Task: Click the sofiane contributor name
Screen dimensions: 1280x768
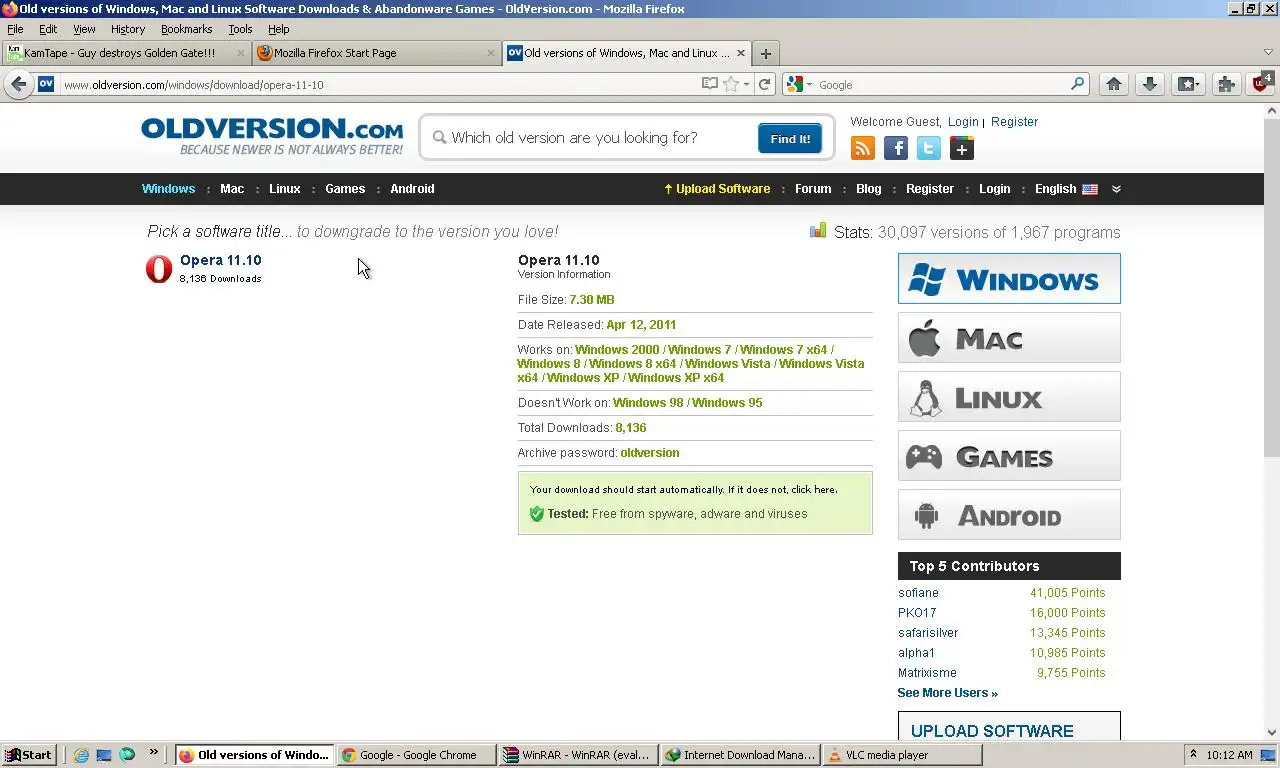Action: 918,593
